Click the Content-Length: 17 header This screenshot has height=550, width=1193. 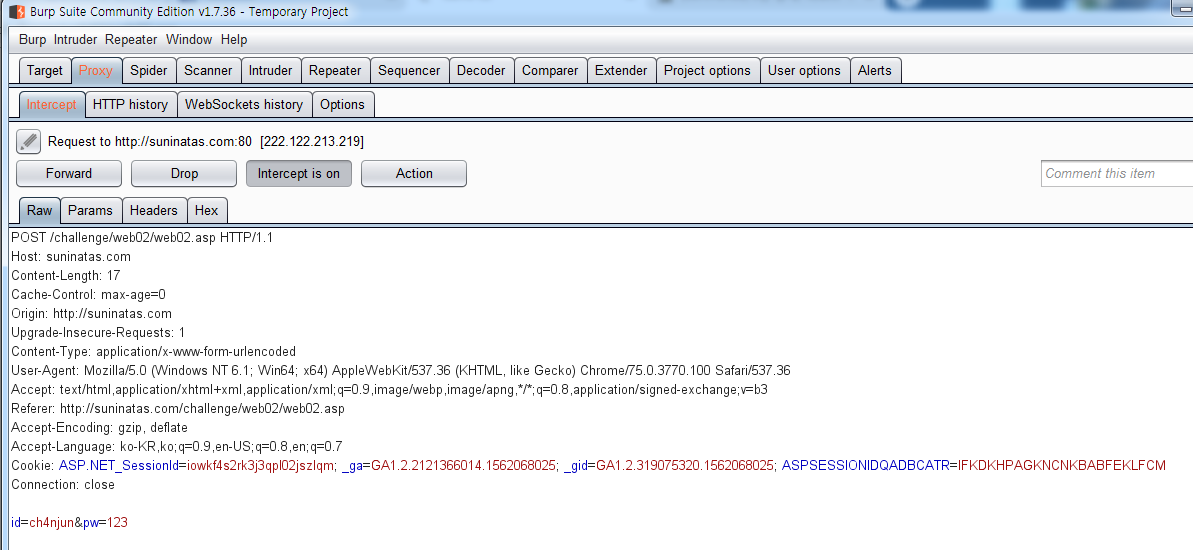tap(65, 275)
